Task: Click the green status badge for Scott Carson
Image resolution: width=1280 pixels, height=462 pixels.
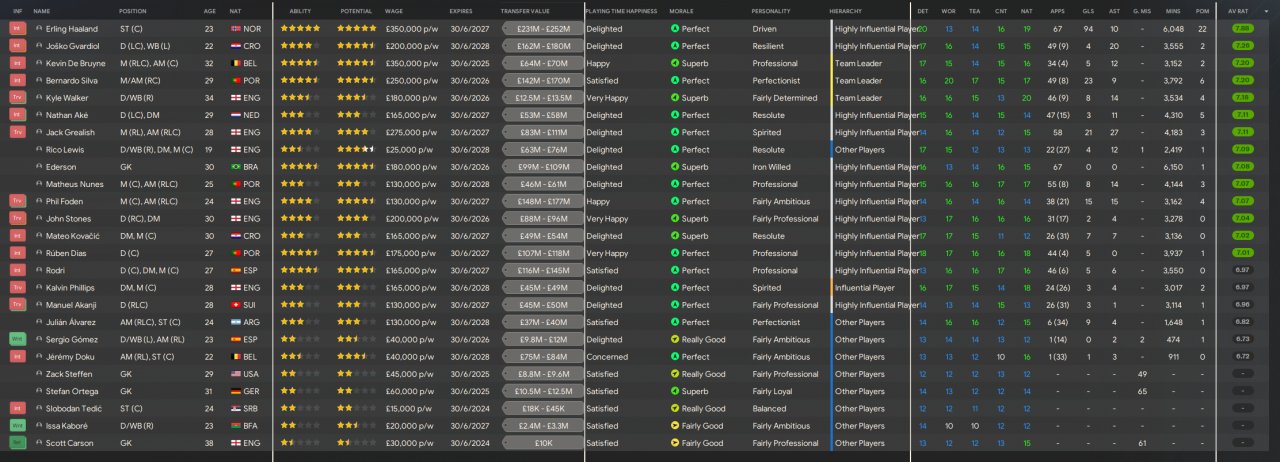Action: coord(17,443)
